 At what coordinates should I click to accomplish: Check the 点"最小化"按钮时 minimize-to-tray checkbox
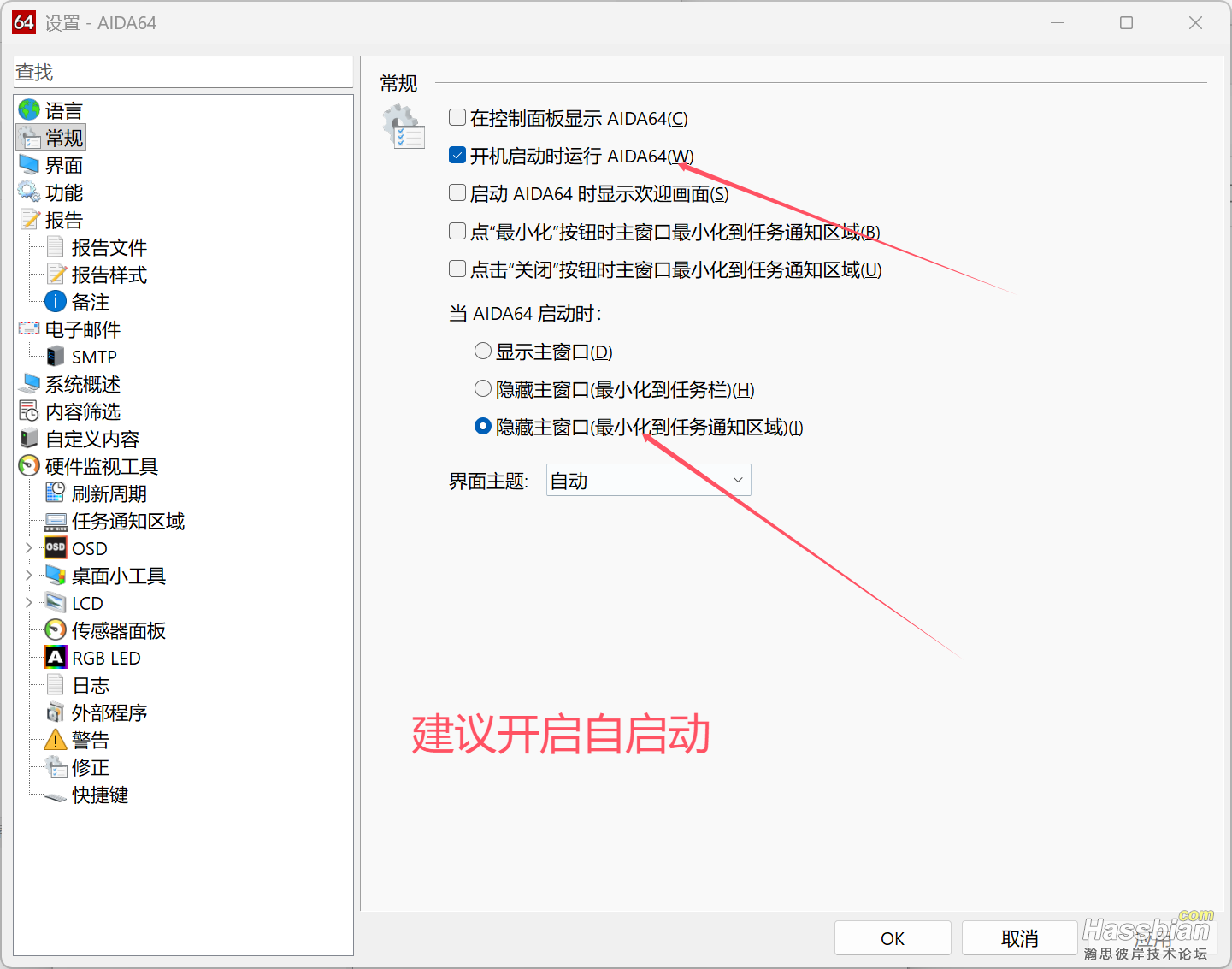pos(457,231)
